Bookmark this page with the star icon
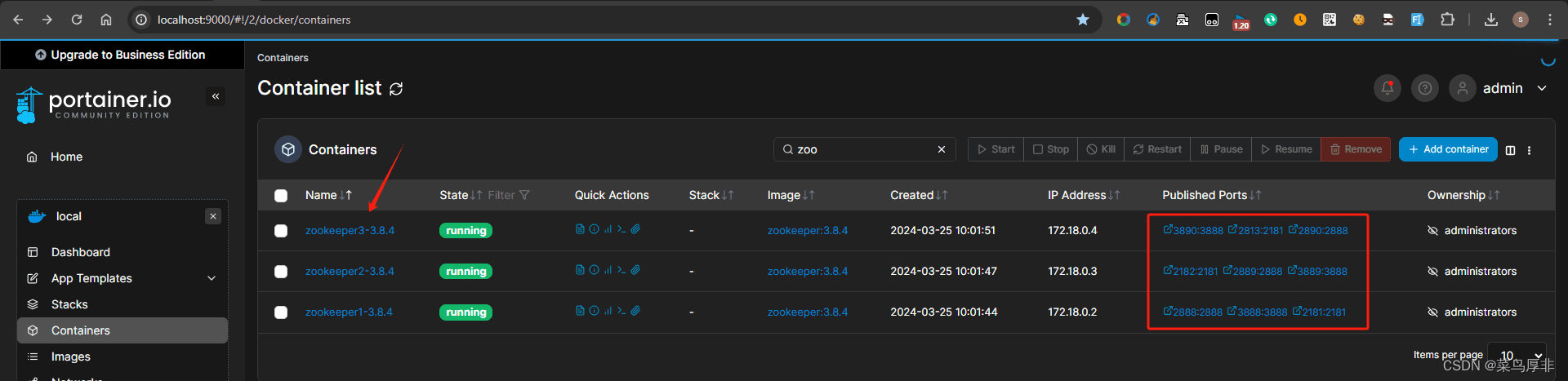The image size is (1568, 381). coord(1082,20)
